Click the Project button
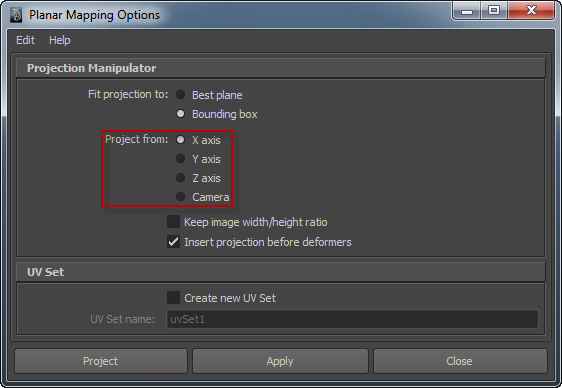This screenshot has height=388, width=562. [101, 361]
